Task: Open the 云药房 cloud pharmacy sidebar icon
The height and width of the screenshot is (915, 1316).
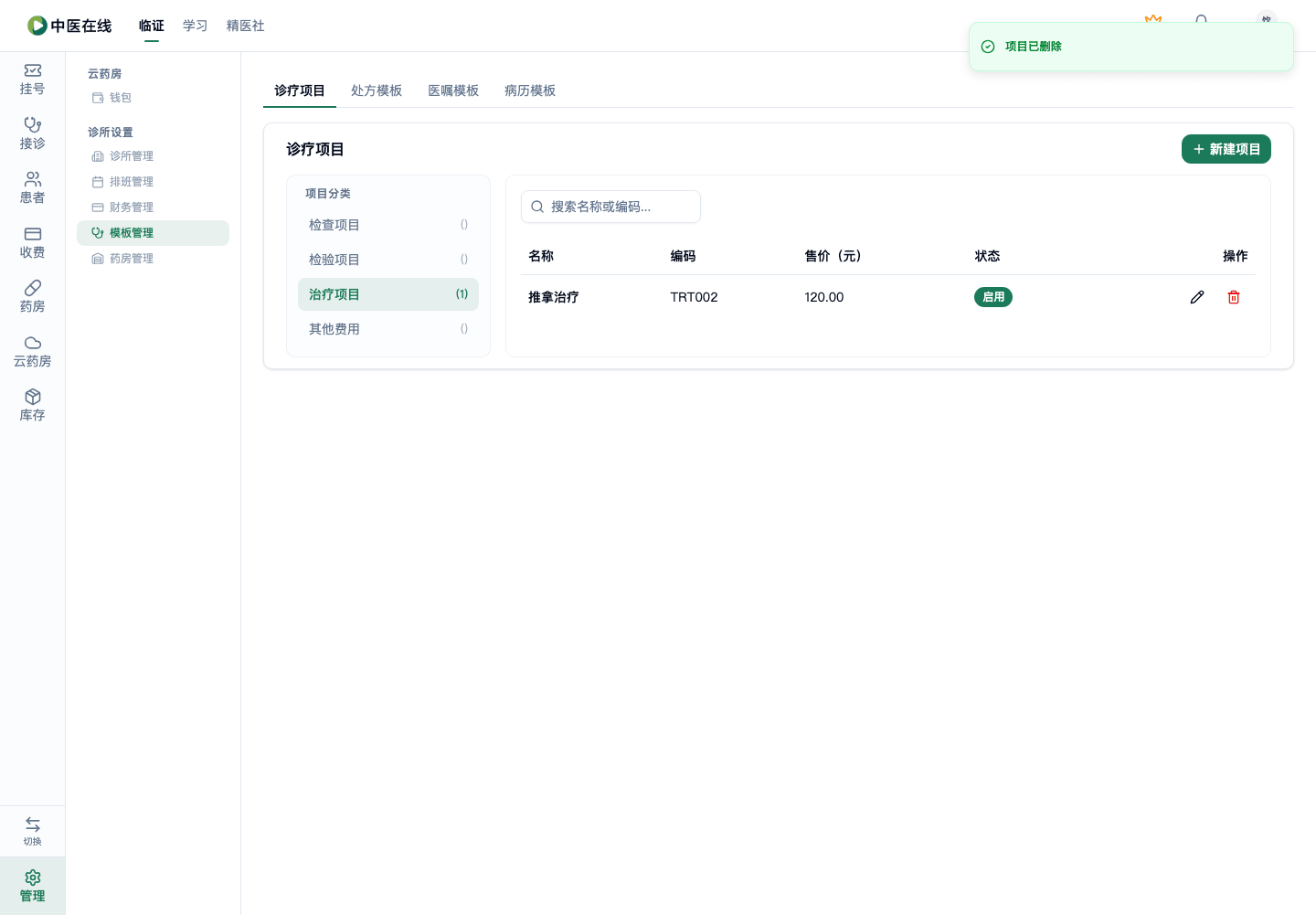Action: (x=32, y=352)
